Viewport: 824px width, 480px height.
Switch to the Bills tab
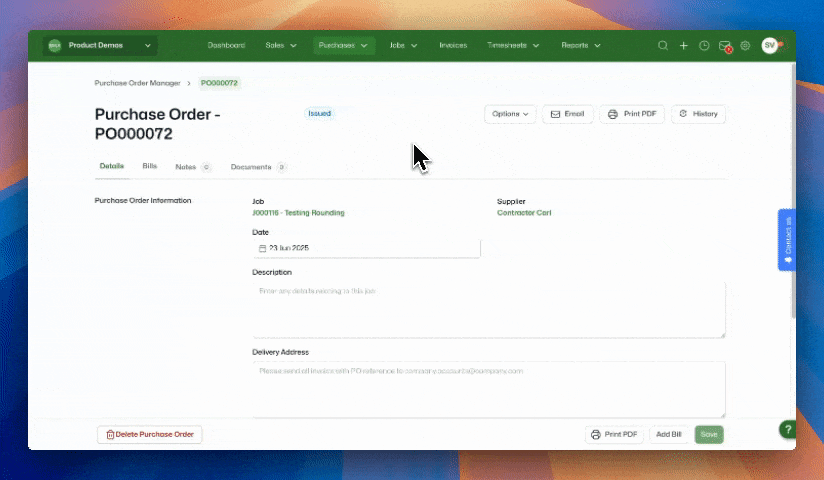point(150,167)
